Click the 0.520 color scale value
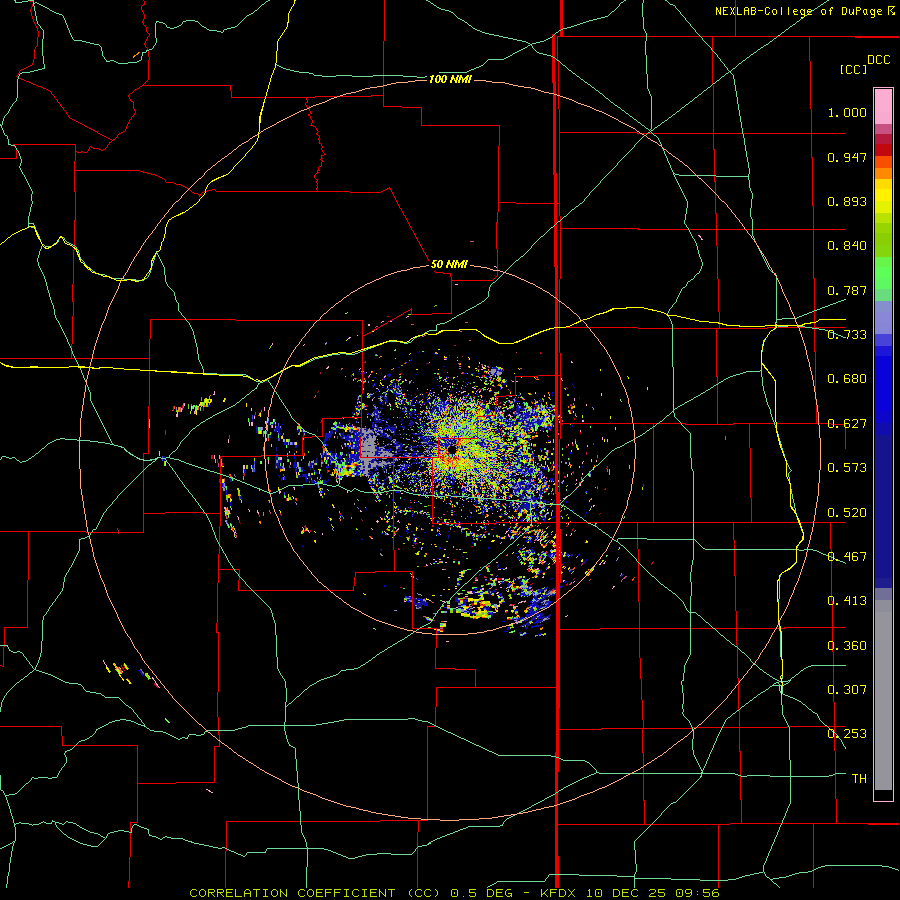Screen dimensions: 900x900 pyautogui.click(x=847, y=513)
